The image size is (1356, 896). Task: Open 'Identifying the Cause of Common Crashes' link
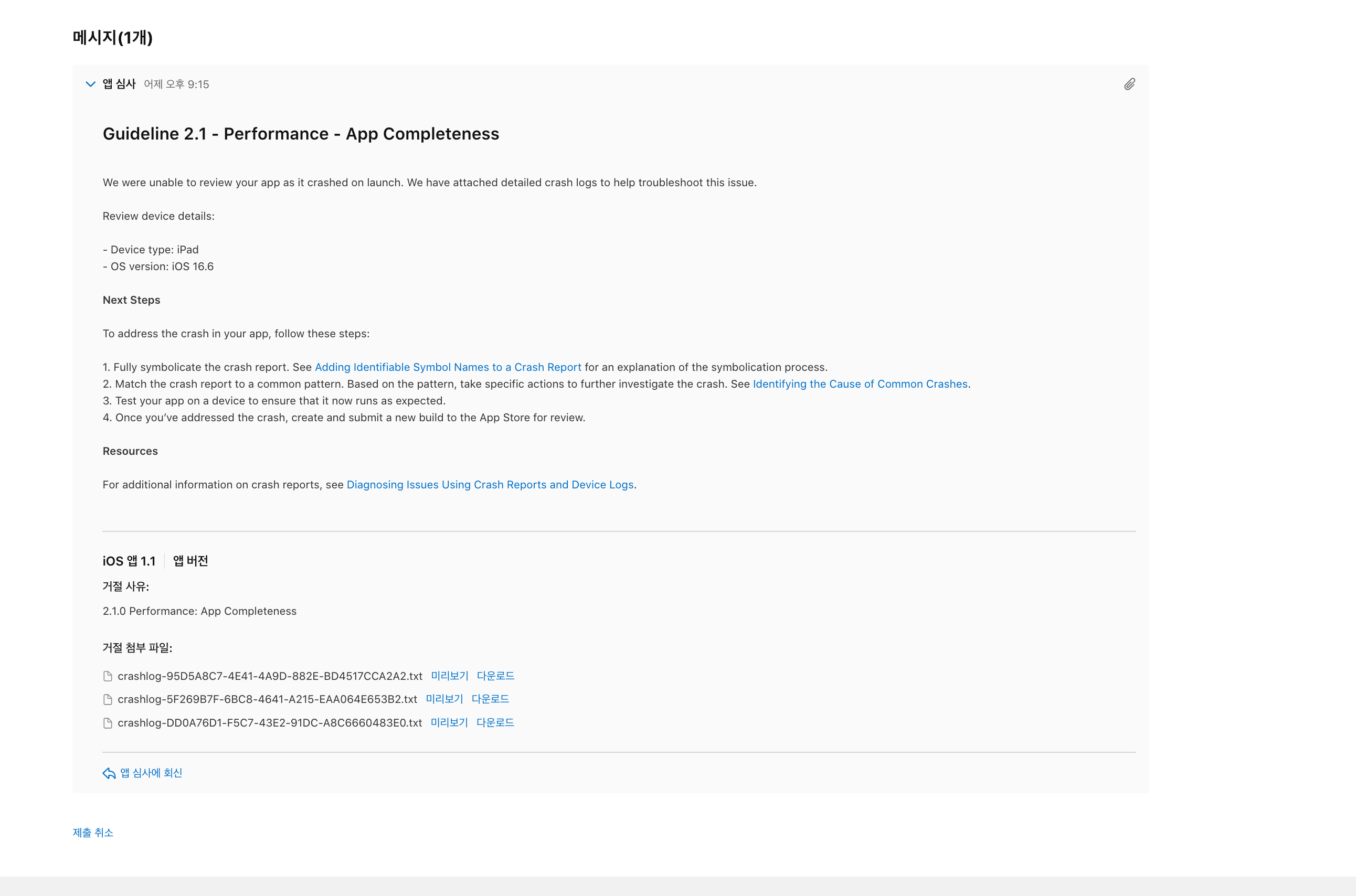[x=860, y=383]
